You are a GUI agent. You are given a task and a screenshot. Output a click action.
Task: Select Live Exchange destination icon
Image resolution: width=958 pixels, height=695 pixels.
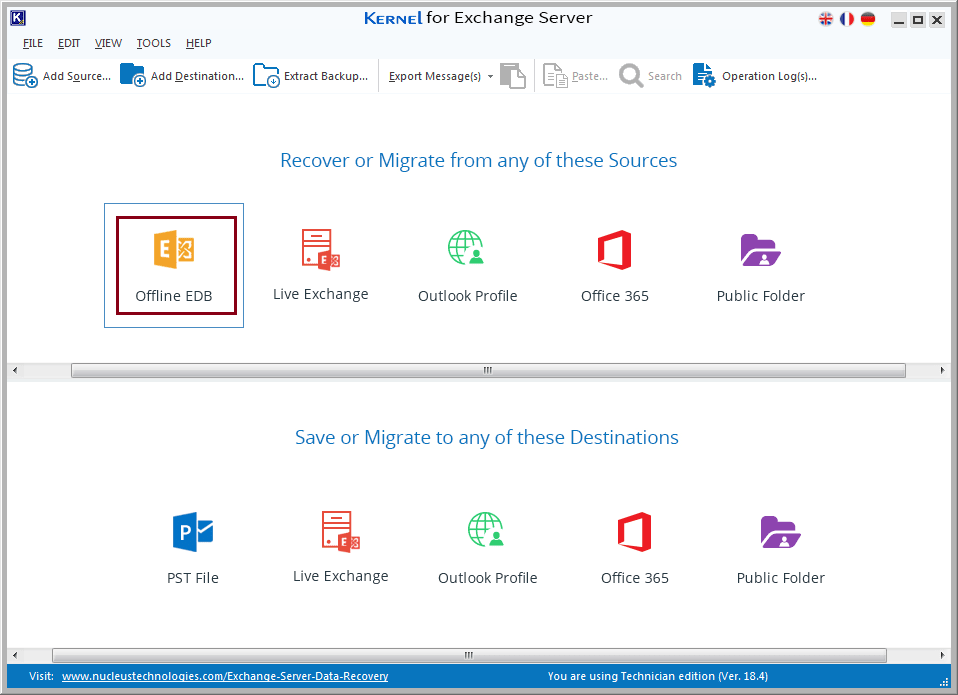[x=341, y=532]
